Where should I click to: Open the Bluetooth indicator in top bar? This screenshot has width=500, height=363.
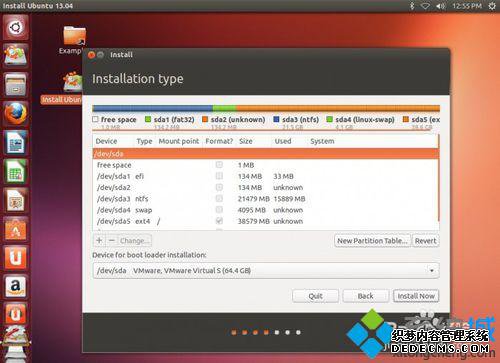coord(412,6)
